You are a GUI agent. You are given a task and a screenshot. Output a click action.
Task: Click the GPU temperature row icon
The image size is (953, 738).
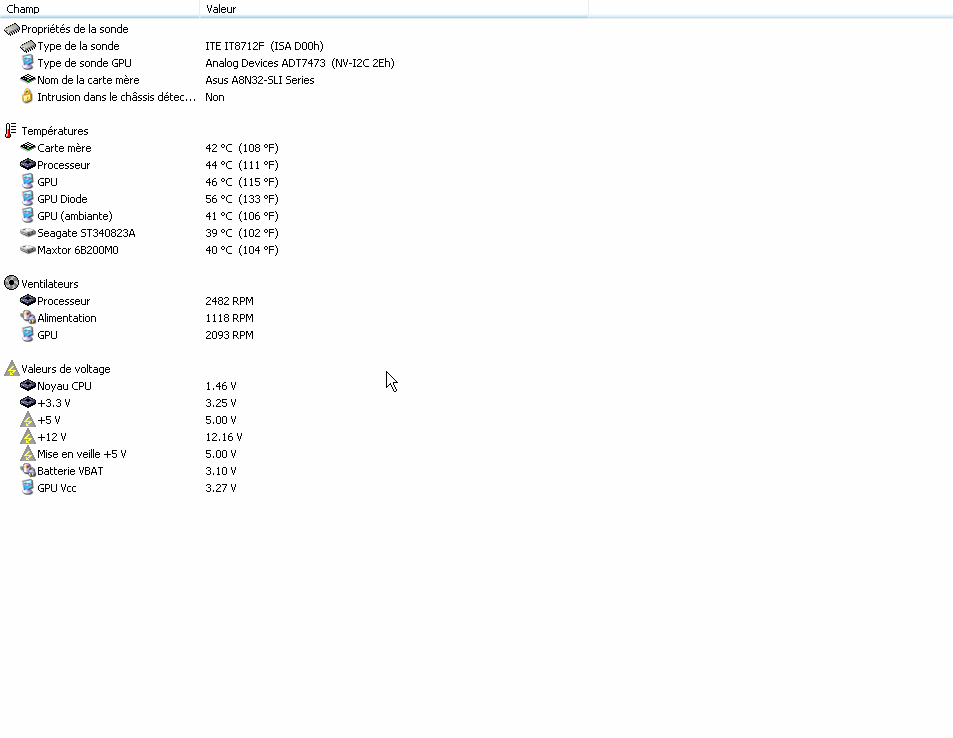click(27, 182)
